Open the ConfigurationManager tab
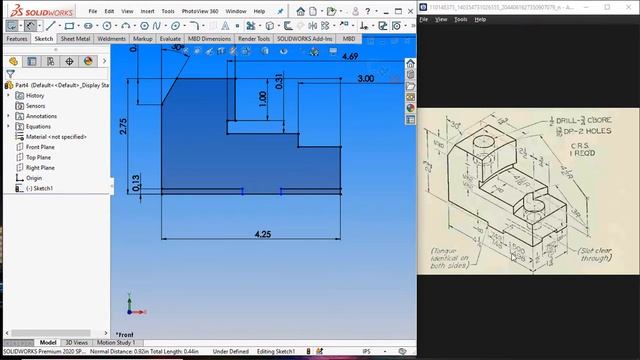This screenshot has width=640, height=360. (x=51, y=61)
